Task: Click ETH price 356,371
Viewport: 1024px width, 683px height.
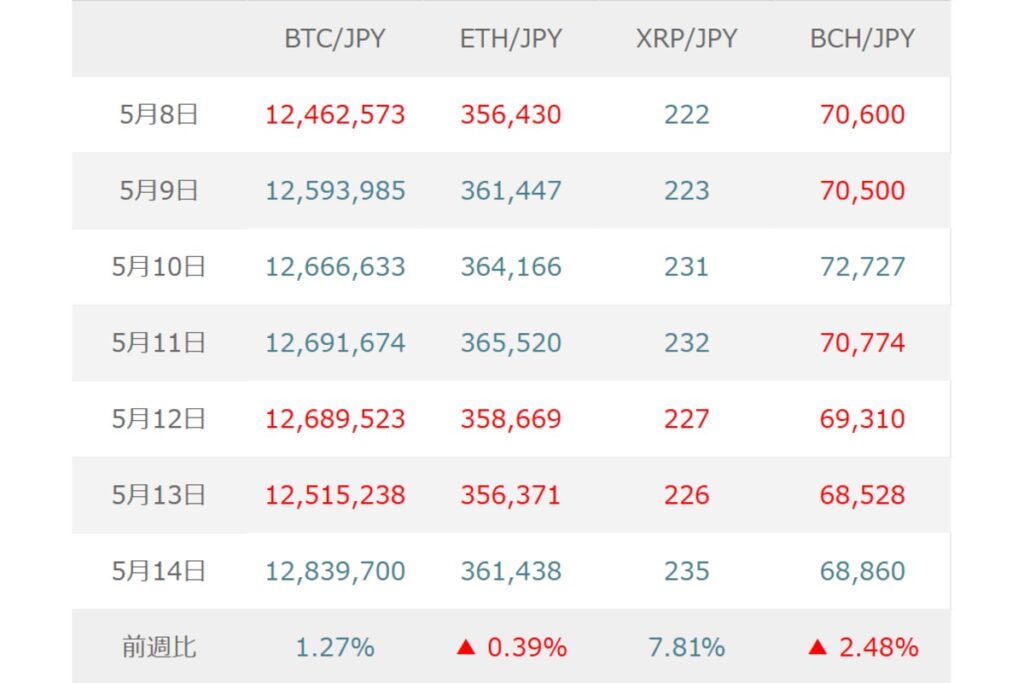Action: click(x=511, y=495)
